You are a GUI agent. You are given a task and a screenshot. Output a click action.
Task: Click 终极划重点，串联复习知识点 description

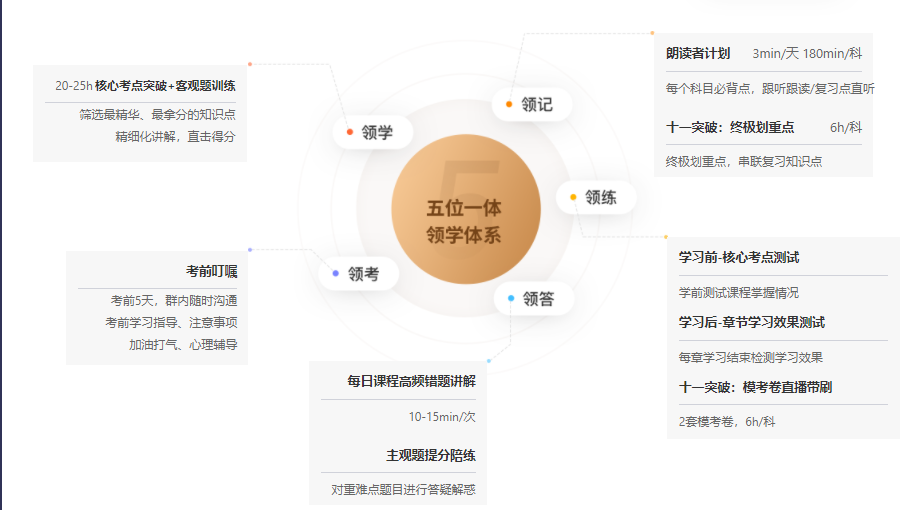[744, 161]
